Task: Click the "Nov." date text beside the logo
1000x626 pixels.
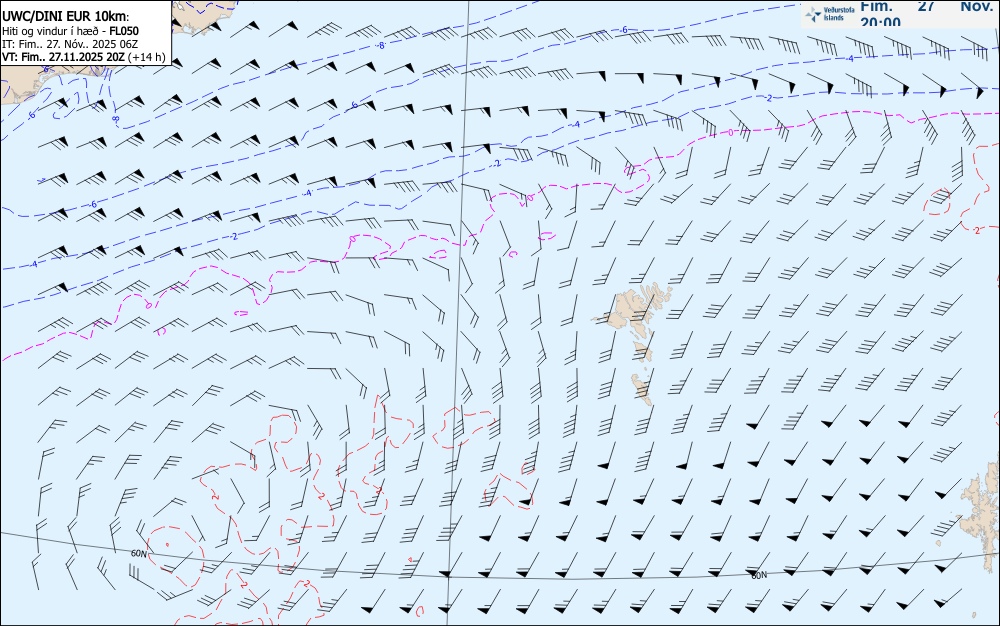Action: coord(976,6)
